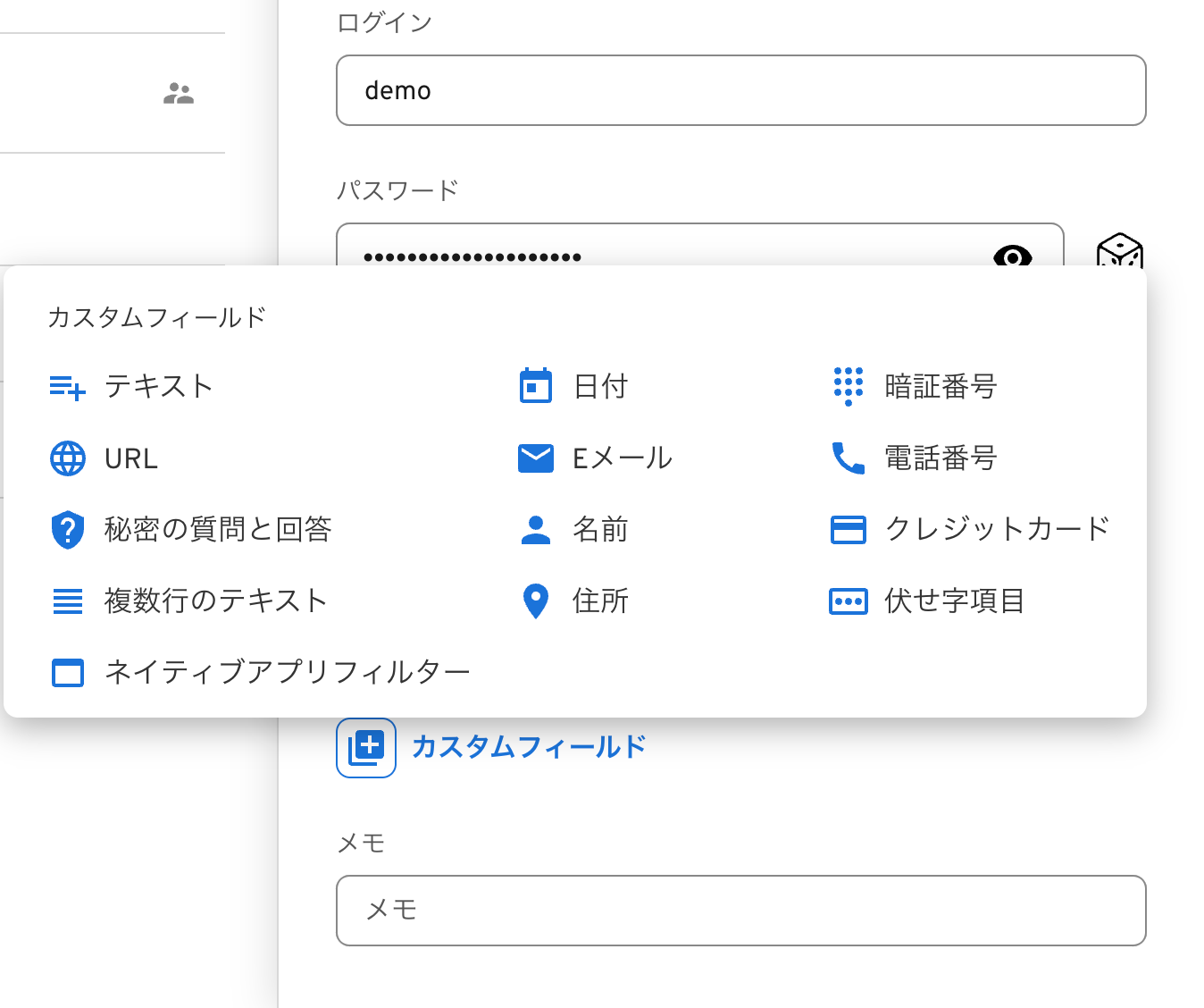Click the address location pin icon
The image size is (1204, 1008).
[x=535, y=601]
